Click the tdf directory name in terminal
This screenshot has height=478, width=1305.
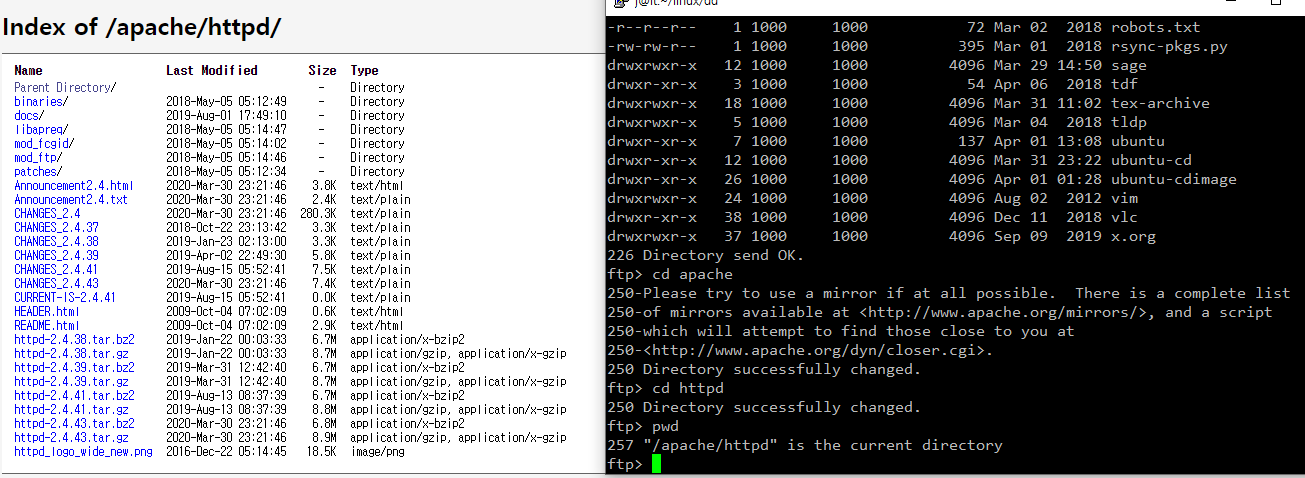point(1124,84)
